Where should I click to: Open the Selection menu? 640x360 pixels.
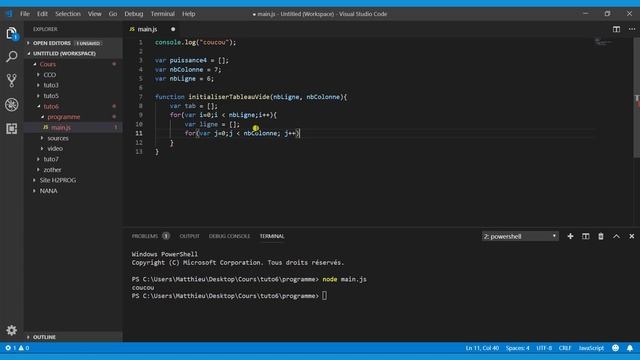point(68,13)
